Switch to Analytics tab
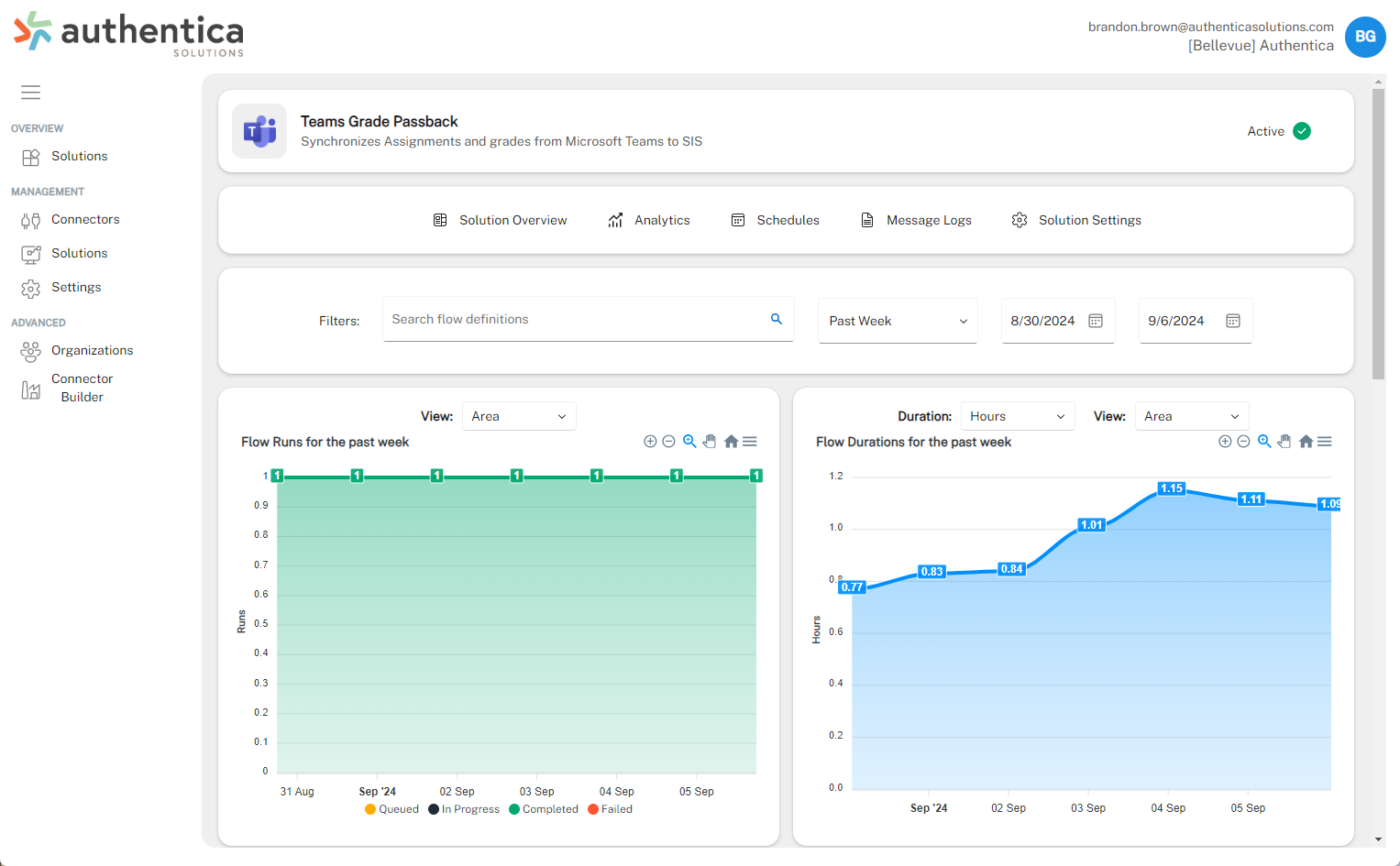Screen dimensions: 1400x866 click(x=649, y=220)
